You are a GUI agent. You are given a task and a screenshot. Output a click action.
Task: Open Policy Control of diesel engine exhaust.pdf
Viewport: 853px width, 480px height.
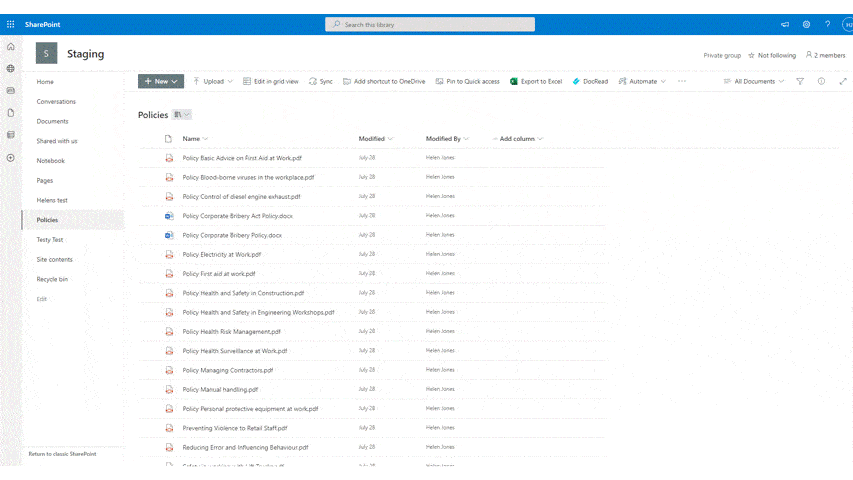pyautogui.click(x=242, y=197)
